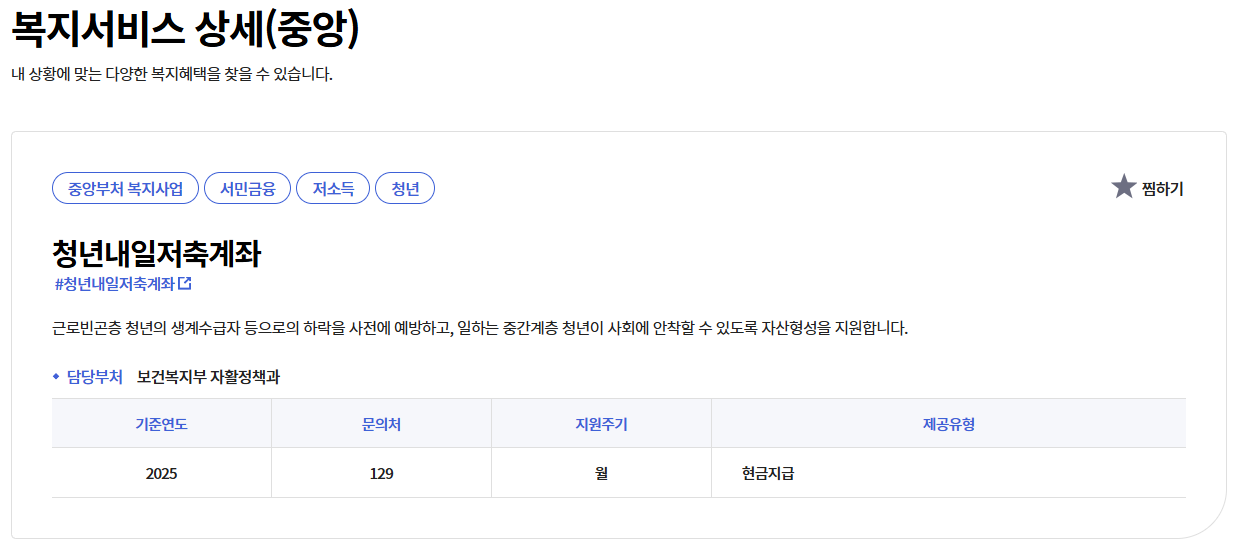Screen dimensions: 1242x548
Task: Click the diamond bullet before 담당부처
Action: (56, 377)
